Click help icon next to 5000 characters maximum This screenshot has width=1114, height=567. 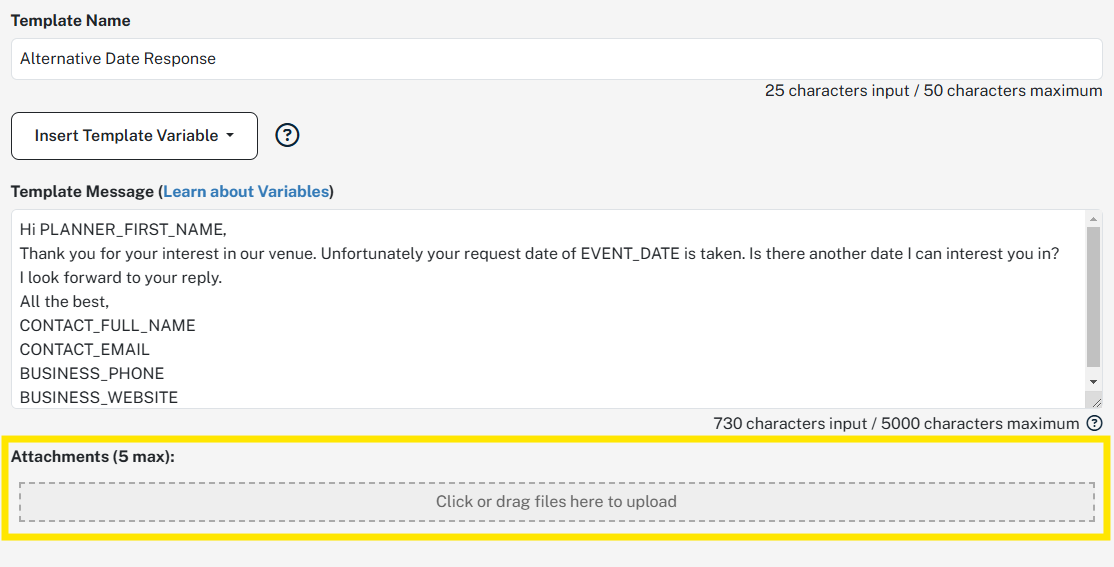(1094, 423)
